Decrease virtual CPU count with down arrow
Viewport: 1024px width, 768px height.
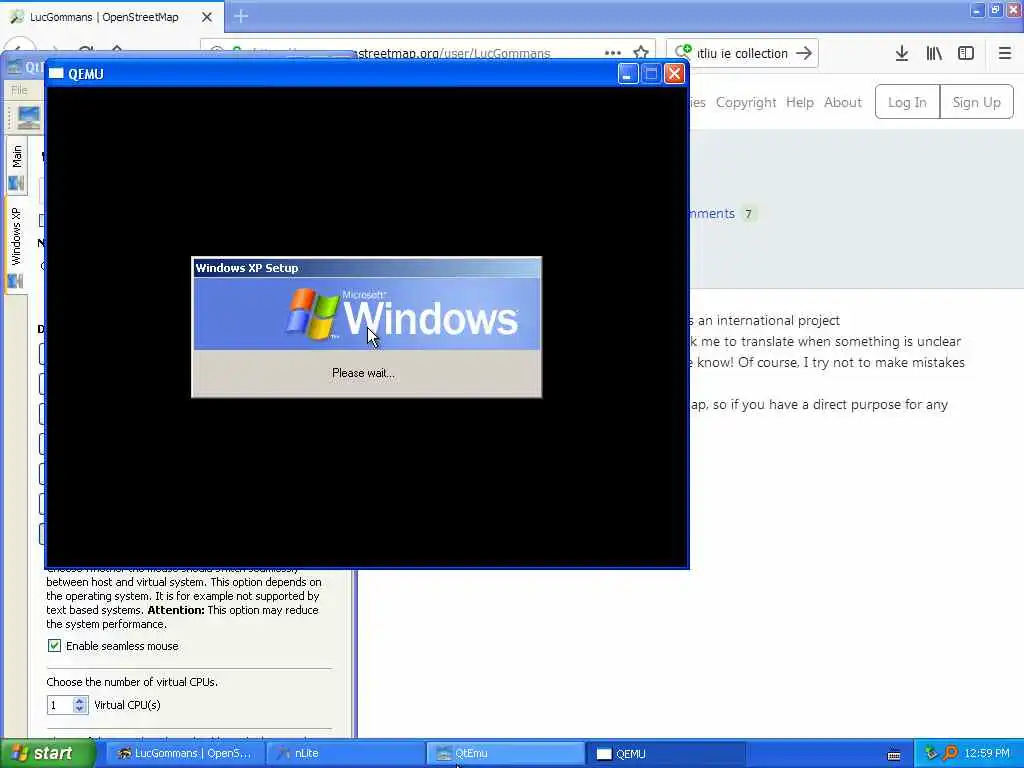(80, 709)
